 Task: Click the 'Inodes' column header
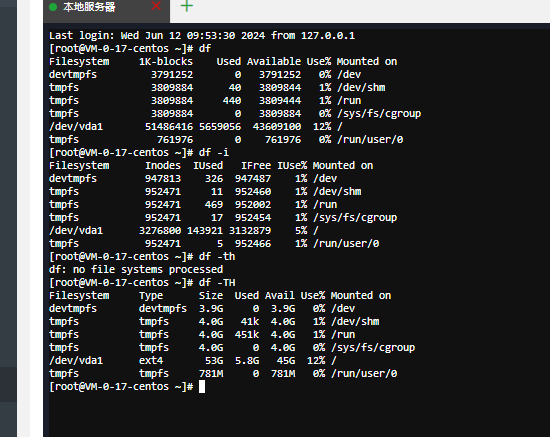[x=163, y=165]
